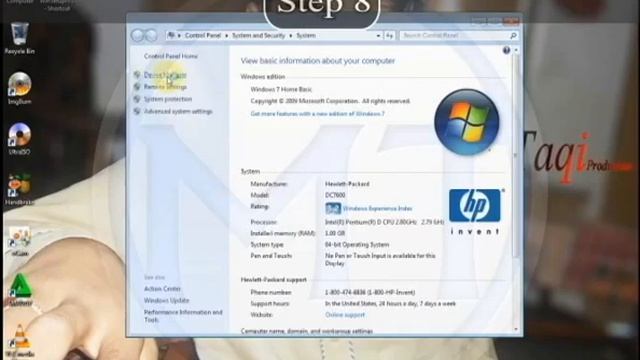Click the Windows 7 logo orb

coord(467,122)
